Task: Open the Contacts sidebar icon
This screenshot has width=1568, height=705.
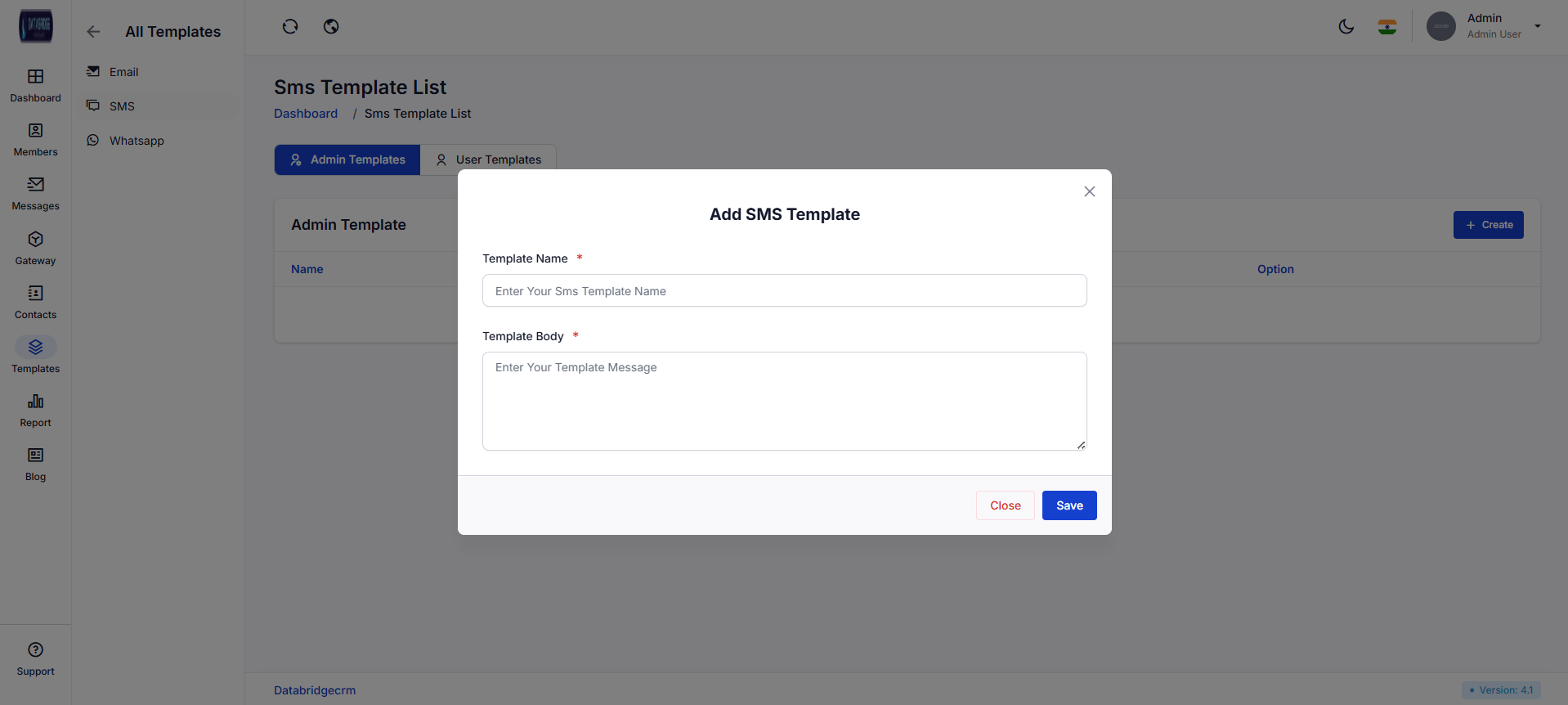Action: [35, 294]
